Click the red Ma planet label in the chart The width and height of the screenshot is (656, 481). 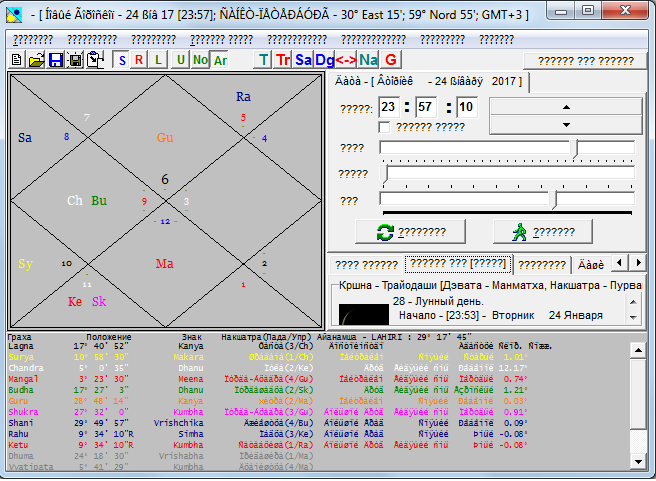pos(164,264)
